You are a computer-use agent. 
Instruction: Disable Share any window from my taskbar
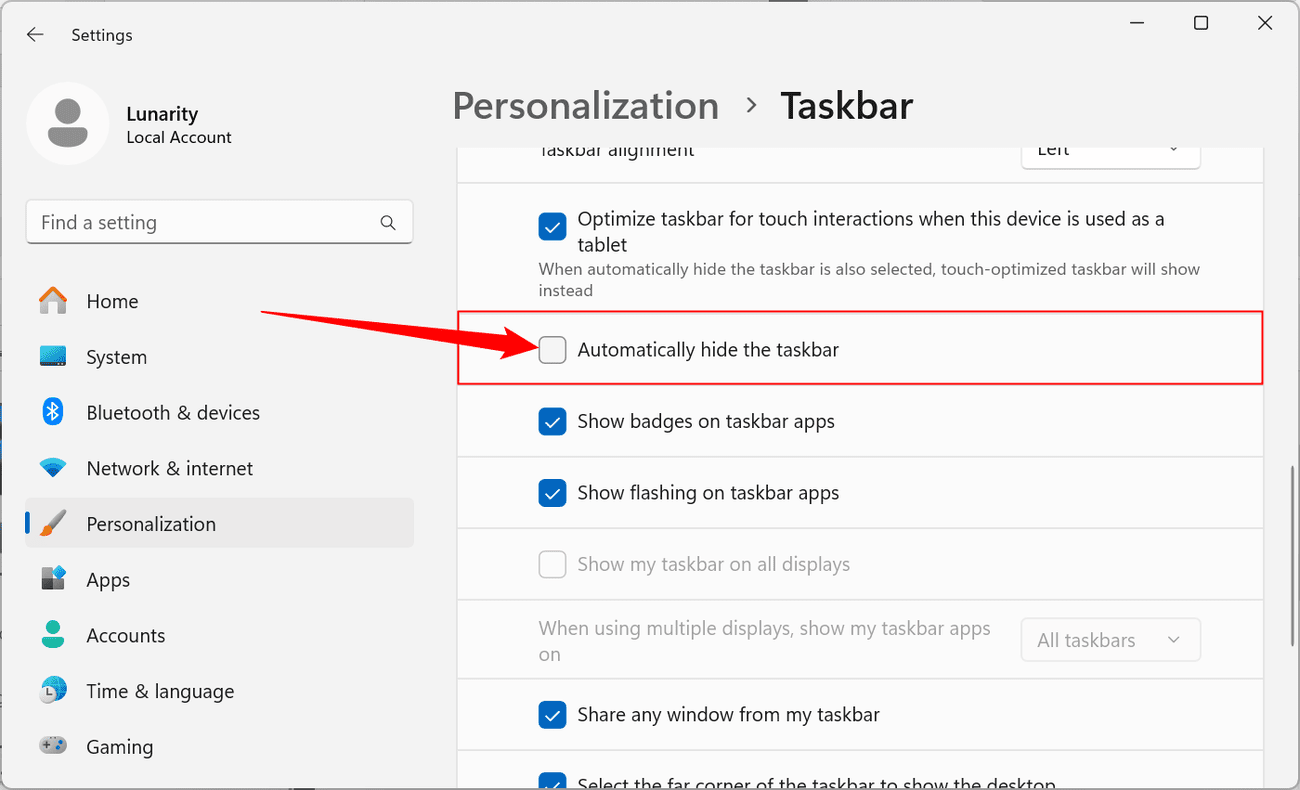coord(552,715)
